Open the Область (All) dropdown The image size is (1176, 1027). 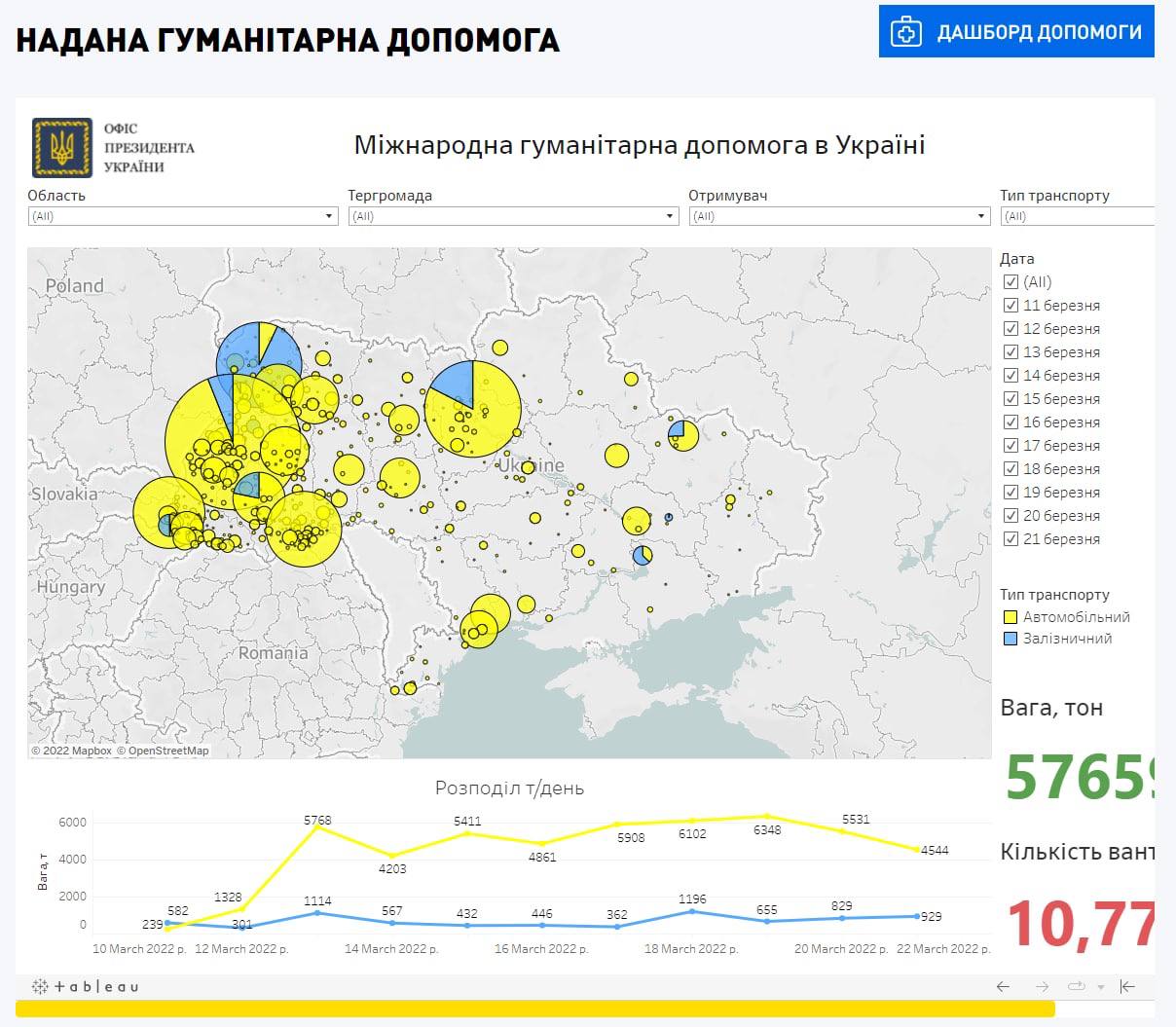[x=329, y=215]
